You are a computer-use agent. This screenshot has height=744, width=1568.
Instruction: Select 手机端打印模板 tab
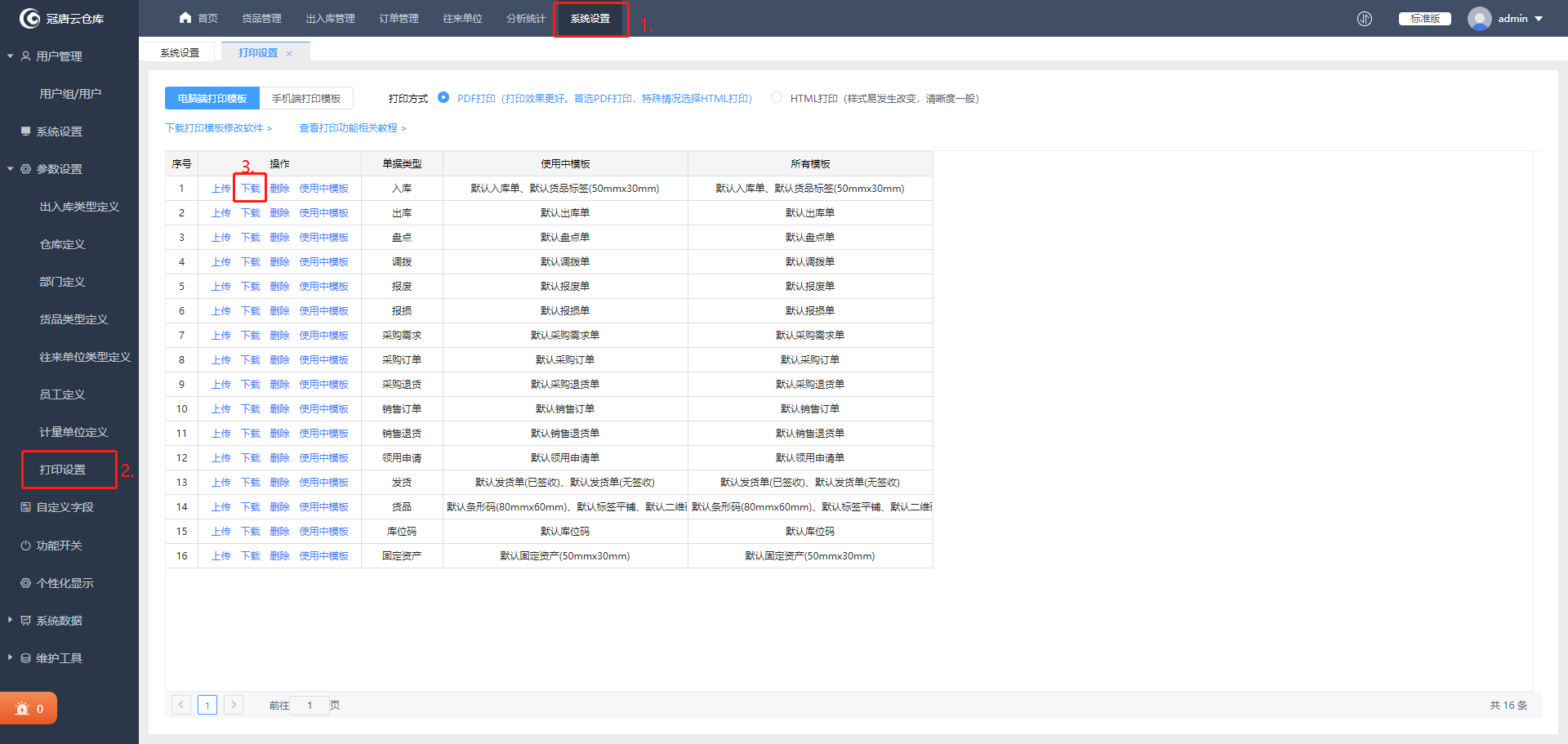[306, 98]
